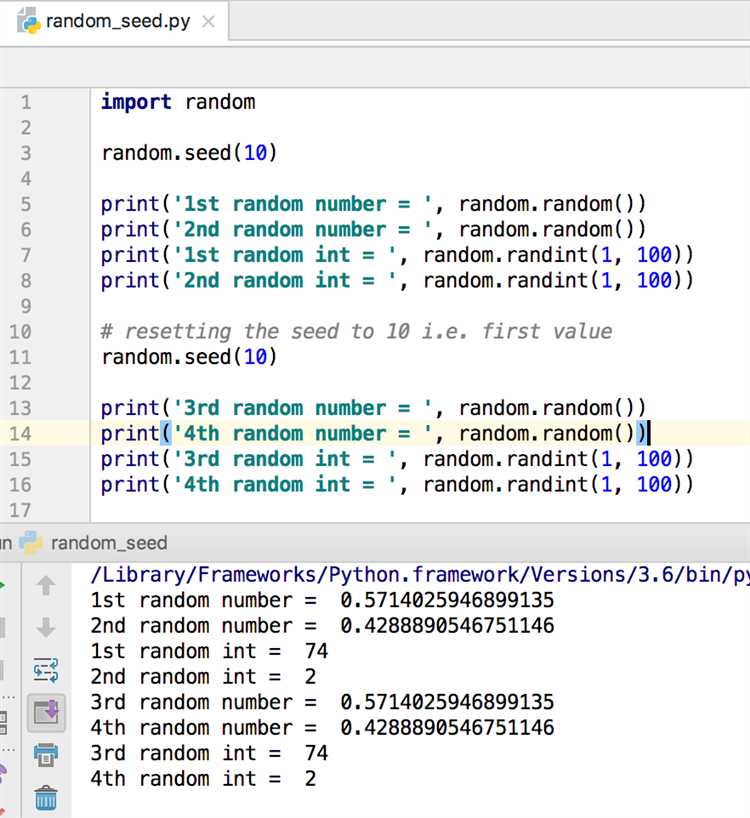Click the print icon in Run toolbar

[46, 755]
